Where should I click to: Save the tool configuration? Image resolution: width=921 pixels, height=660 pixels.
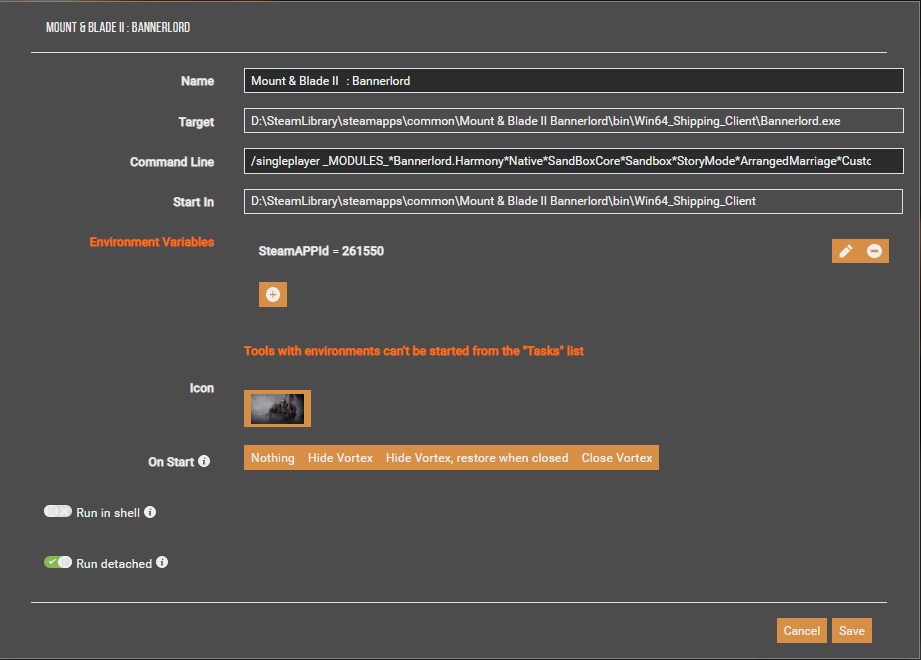852,631
